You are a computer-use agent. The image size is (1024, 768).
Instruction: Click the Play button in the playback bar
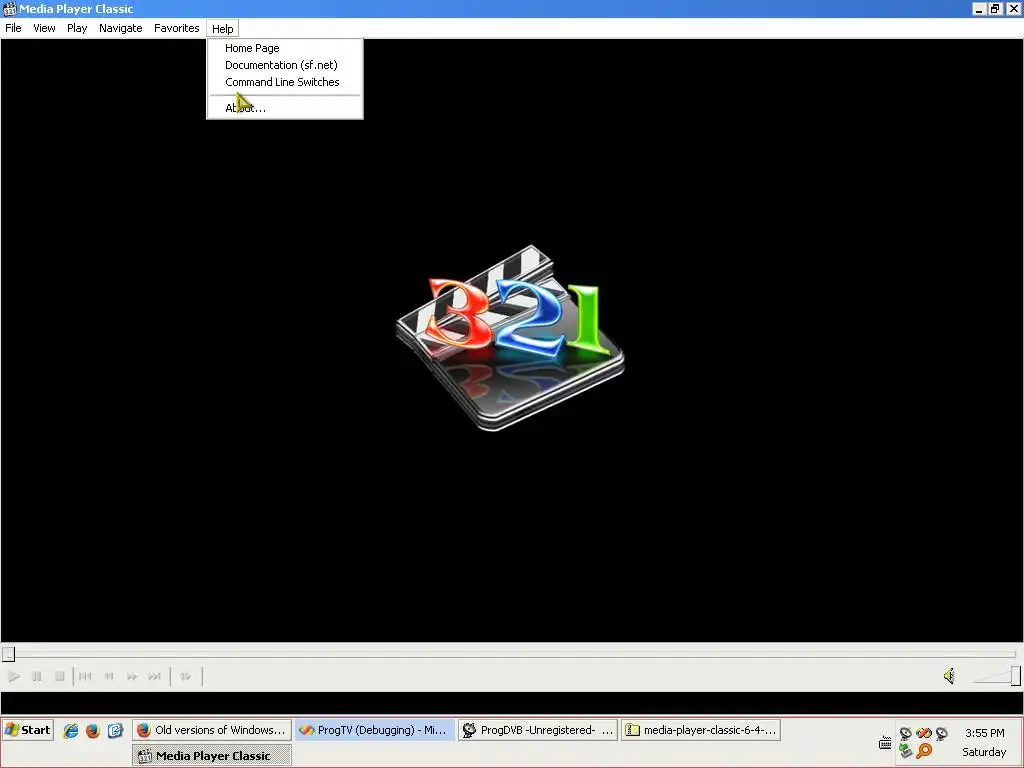pos(14,677)
